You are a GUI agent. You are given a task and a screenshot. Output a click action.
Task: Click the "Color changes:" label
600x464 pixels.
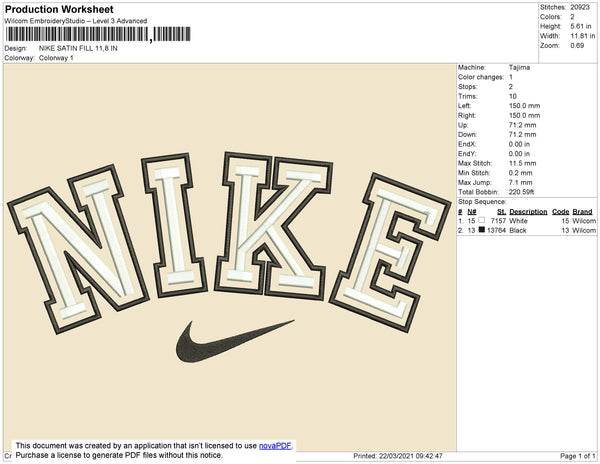click(x=481, y=77)
